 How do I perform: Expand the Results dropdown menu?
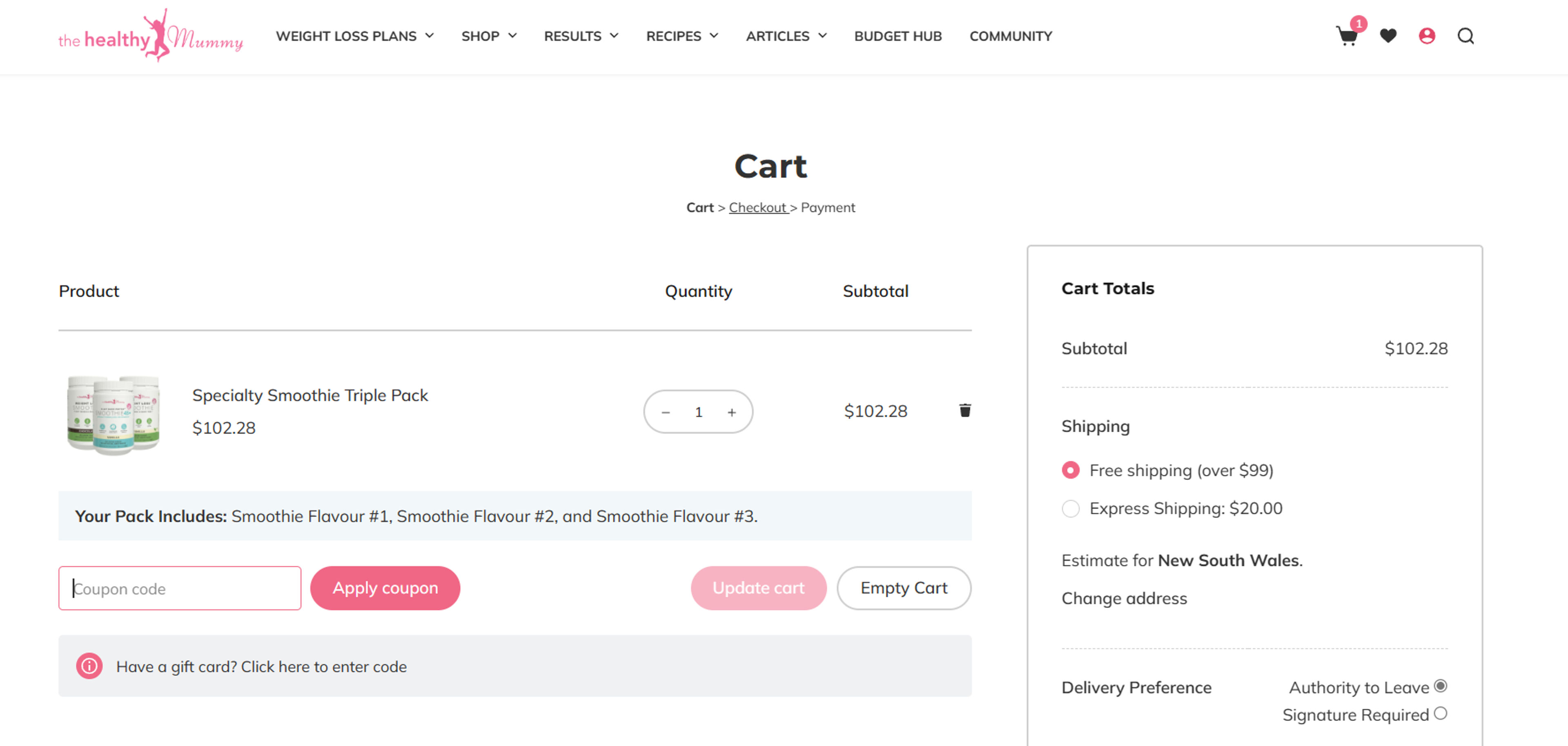[581, 36]
